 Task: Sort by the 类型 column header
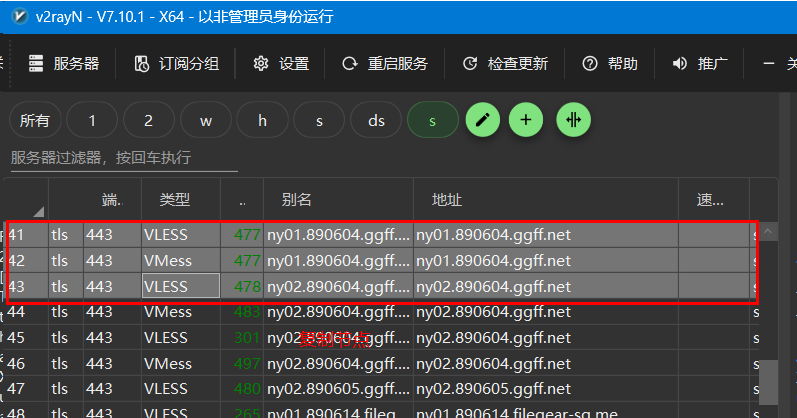tap(181, 199)
